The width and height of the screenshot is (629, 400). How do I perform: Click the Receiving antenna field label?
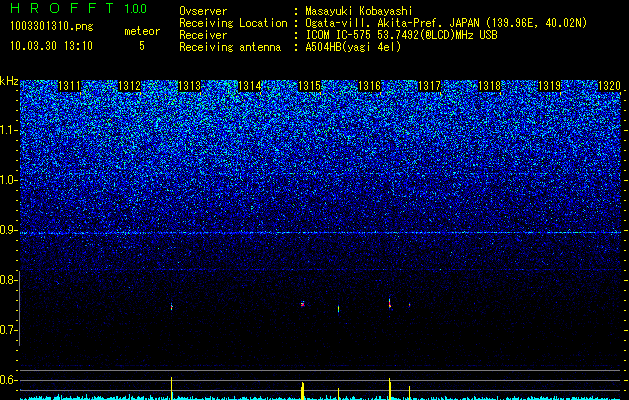(x=230, y=47)
